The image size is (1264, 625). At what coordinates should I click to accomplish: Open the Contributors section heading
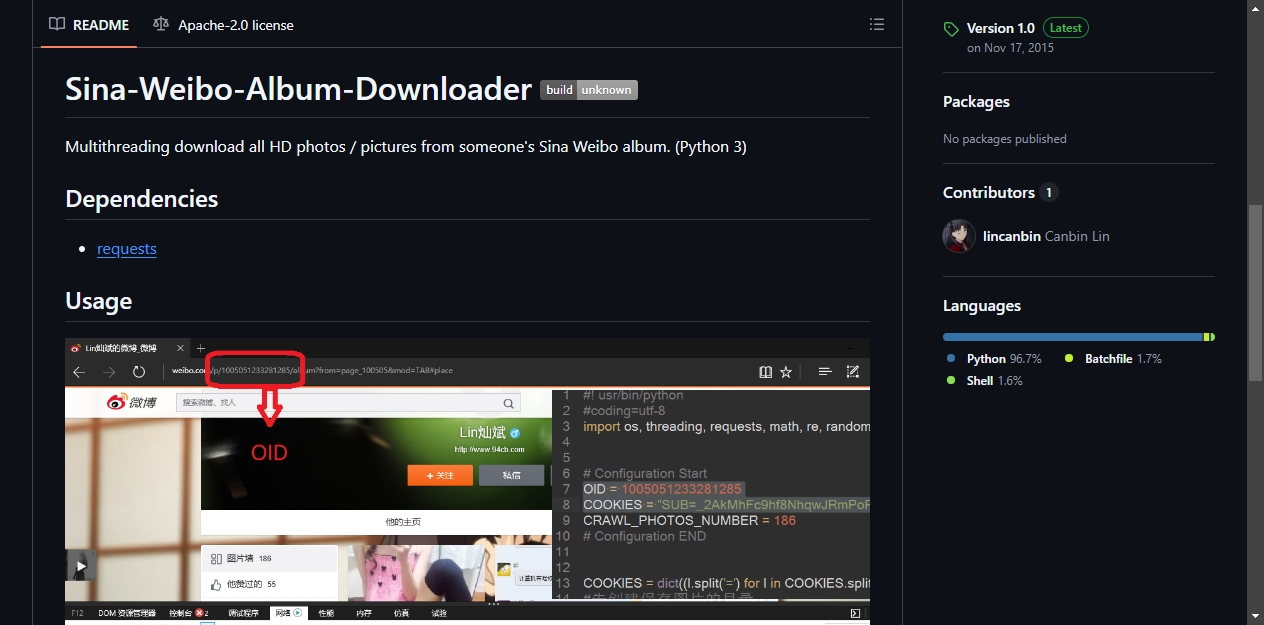click(989, 192)
